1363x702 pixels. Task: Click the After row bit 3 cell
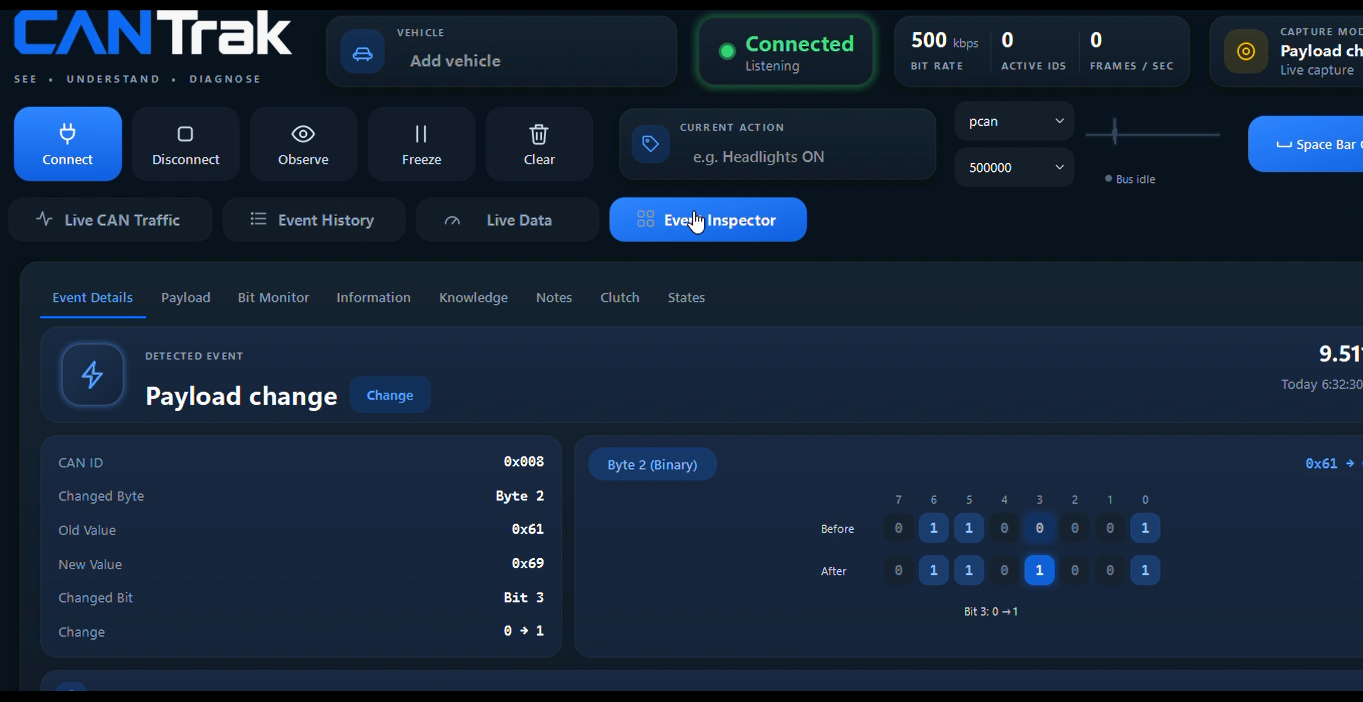click(x=1039, y=570)
